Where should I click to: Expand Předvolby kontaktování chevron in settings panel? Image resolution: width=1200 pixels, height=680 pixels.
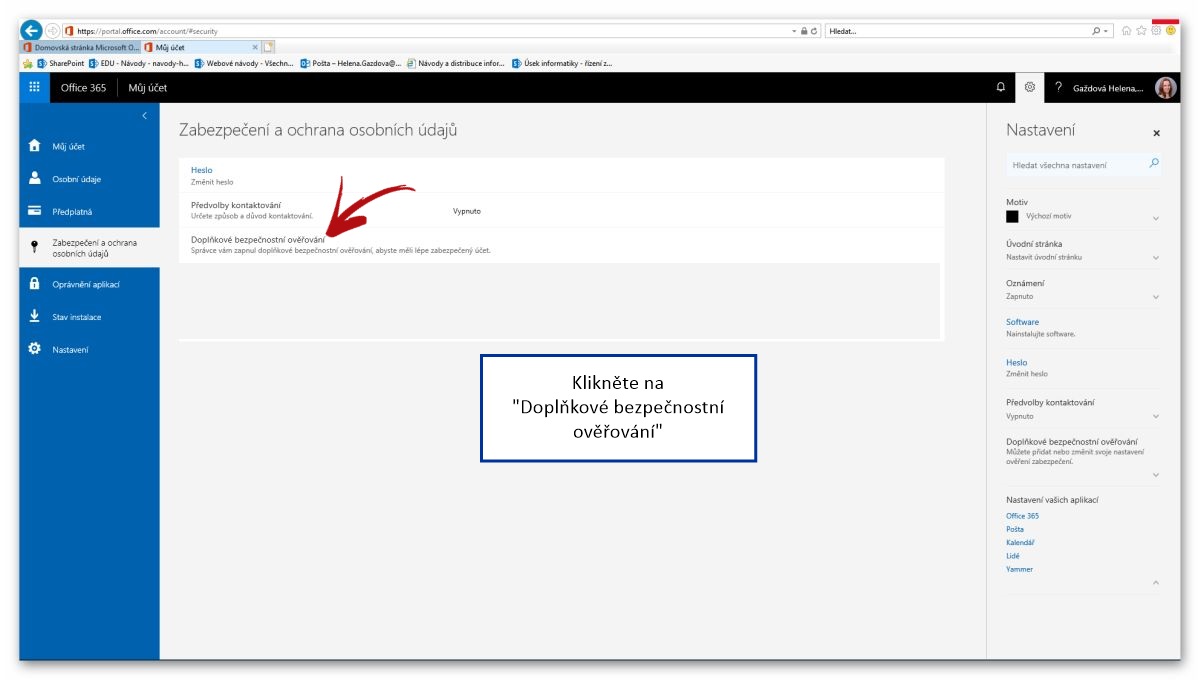point(1156,416)
